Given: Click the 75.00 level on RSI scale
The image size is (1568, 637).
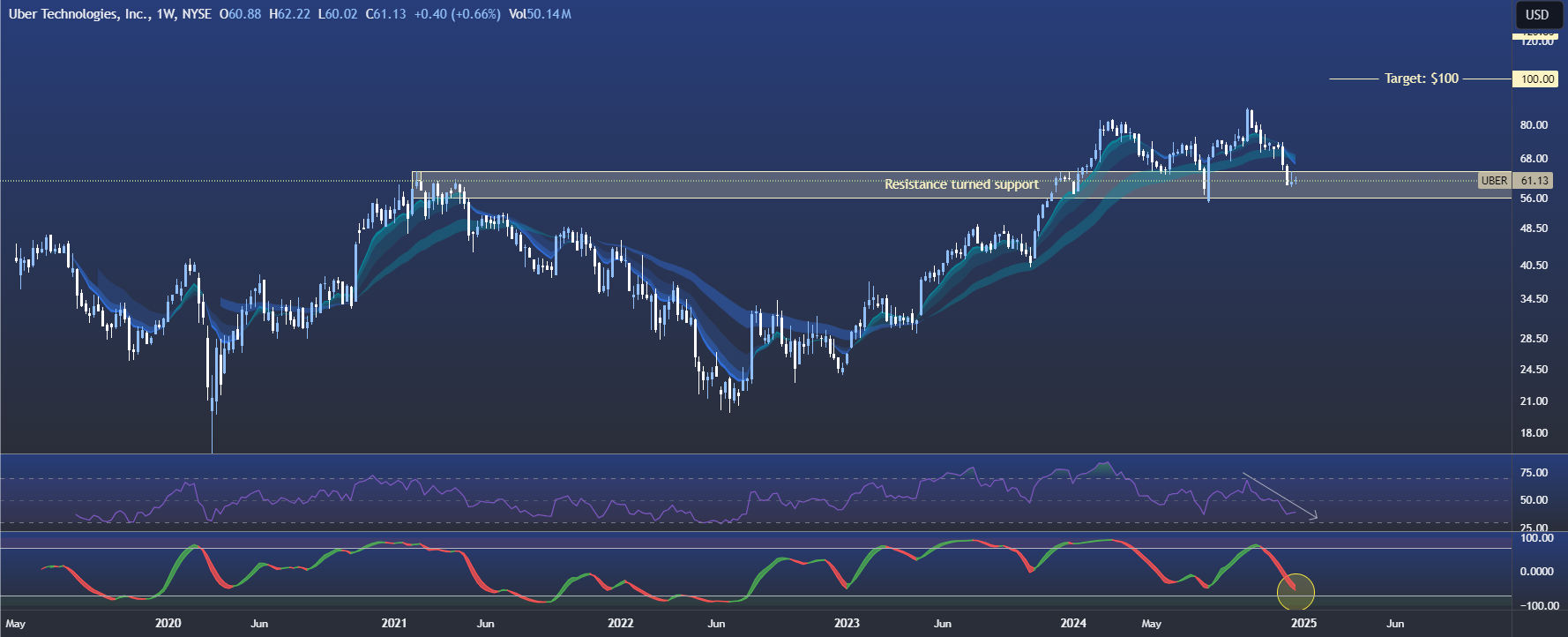Looking at the screenshot, I should click(1534, 473).
